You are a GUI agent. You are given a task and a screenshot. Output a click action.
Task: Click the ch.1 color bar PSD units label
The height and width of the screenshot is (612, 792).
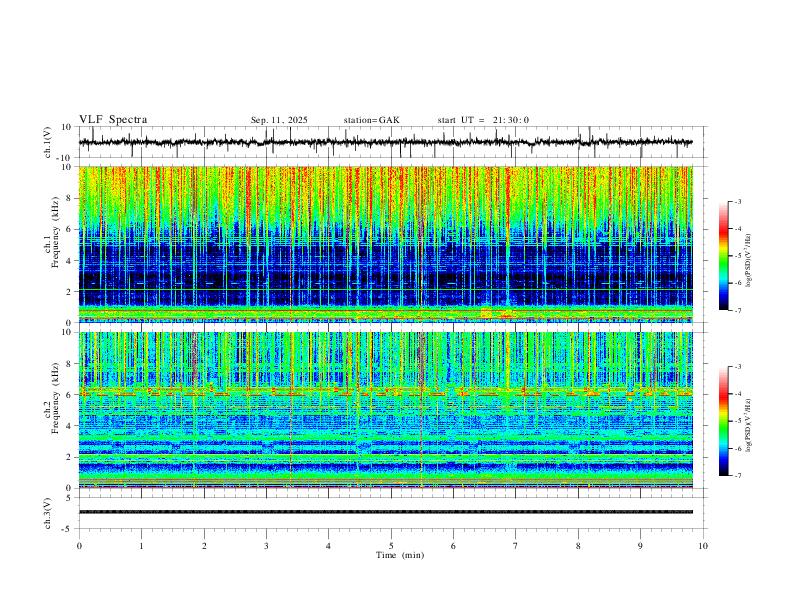pos(749,261)
